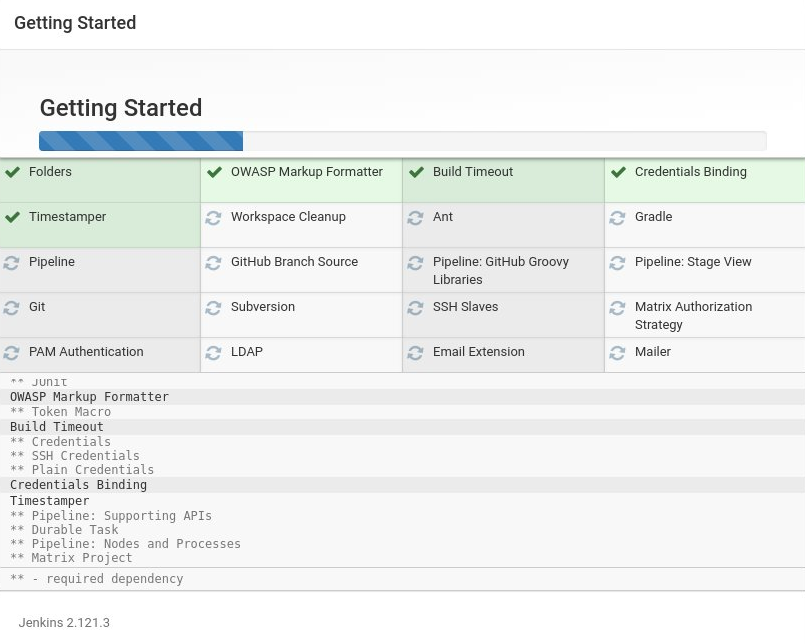Select the '** Plain Credentials' log line
This screenshot has width=805, height=644.
(82, 469)
